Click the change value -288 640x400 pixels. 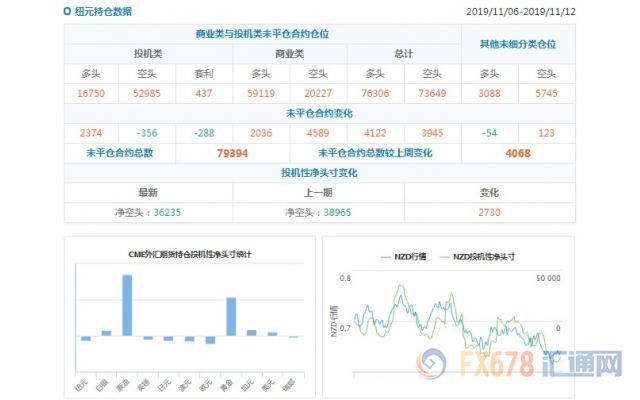[x=204, y=133]
